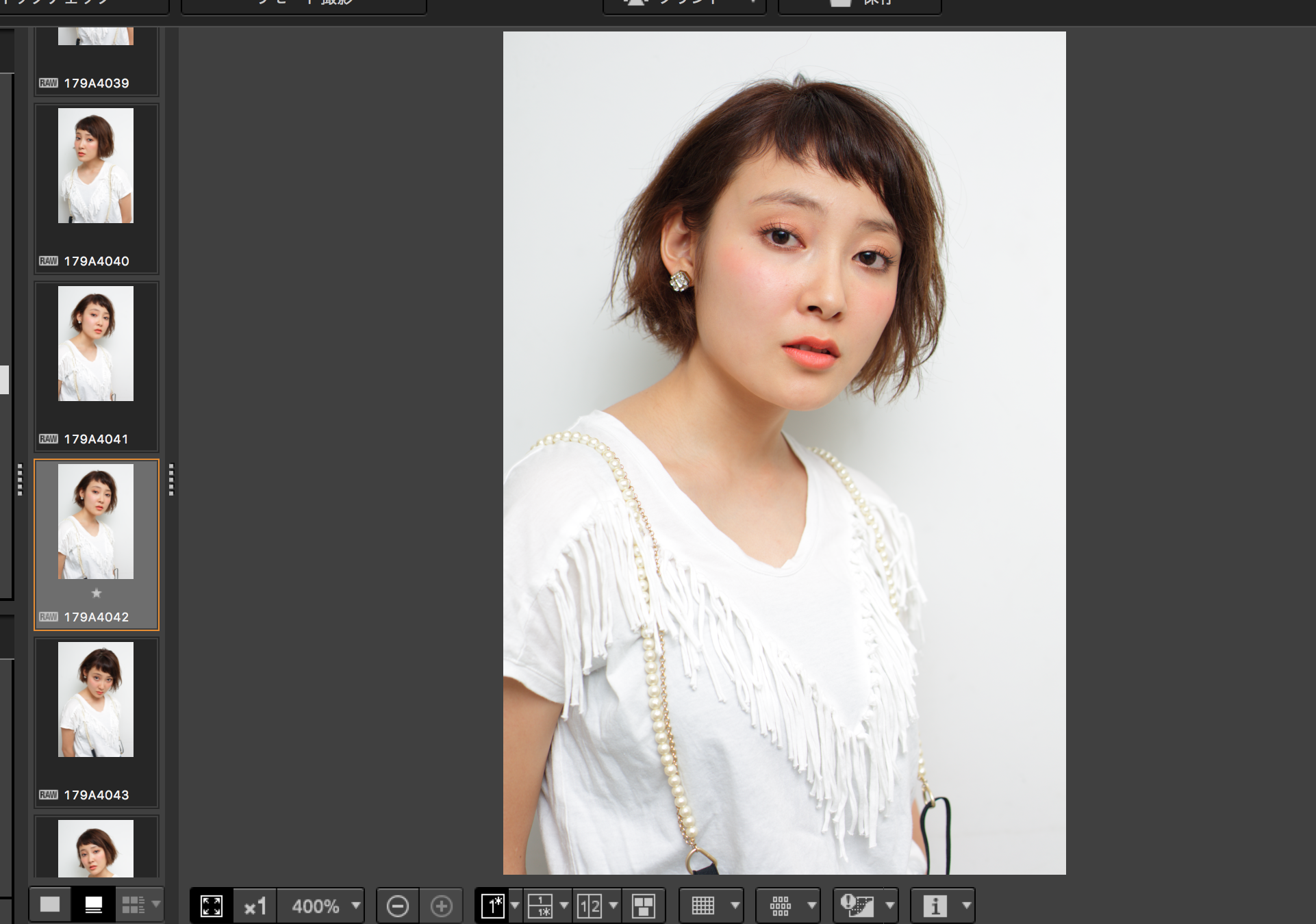Viewport: 1316px width, 924px height.
Task: Toggle shooting info display
Action: [935, 906]
